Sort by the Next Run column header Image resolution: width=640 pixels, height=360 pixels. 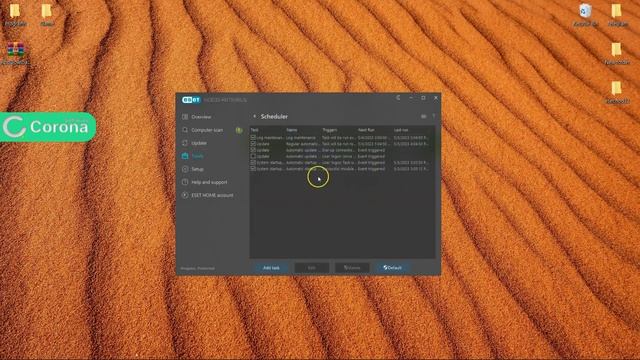[x=366, y=130]
